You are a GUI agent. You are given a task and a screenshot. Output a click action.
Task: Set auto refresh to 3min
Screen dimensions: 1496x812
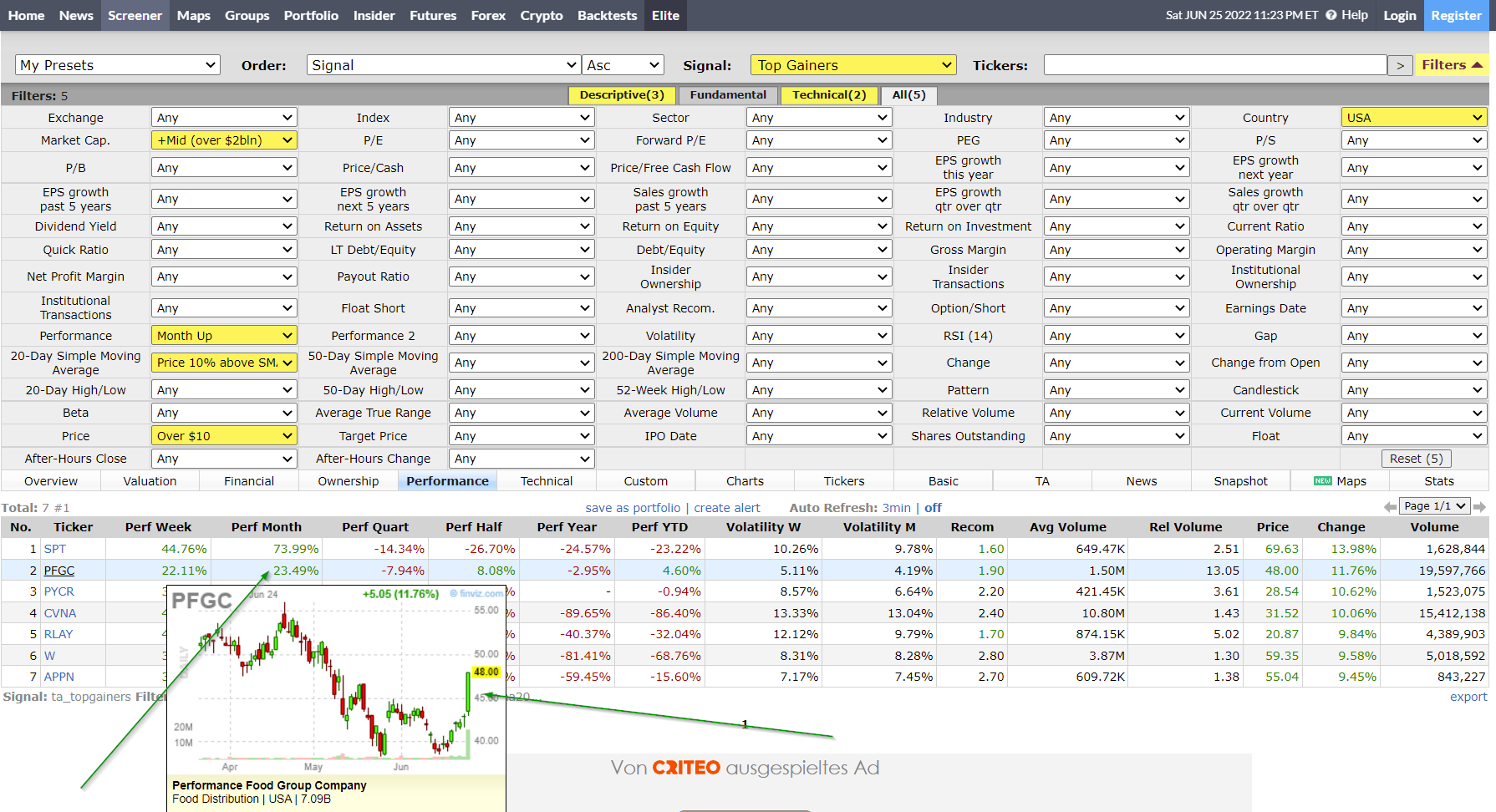coord(897,507)
